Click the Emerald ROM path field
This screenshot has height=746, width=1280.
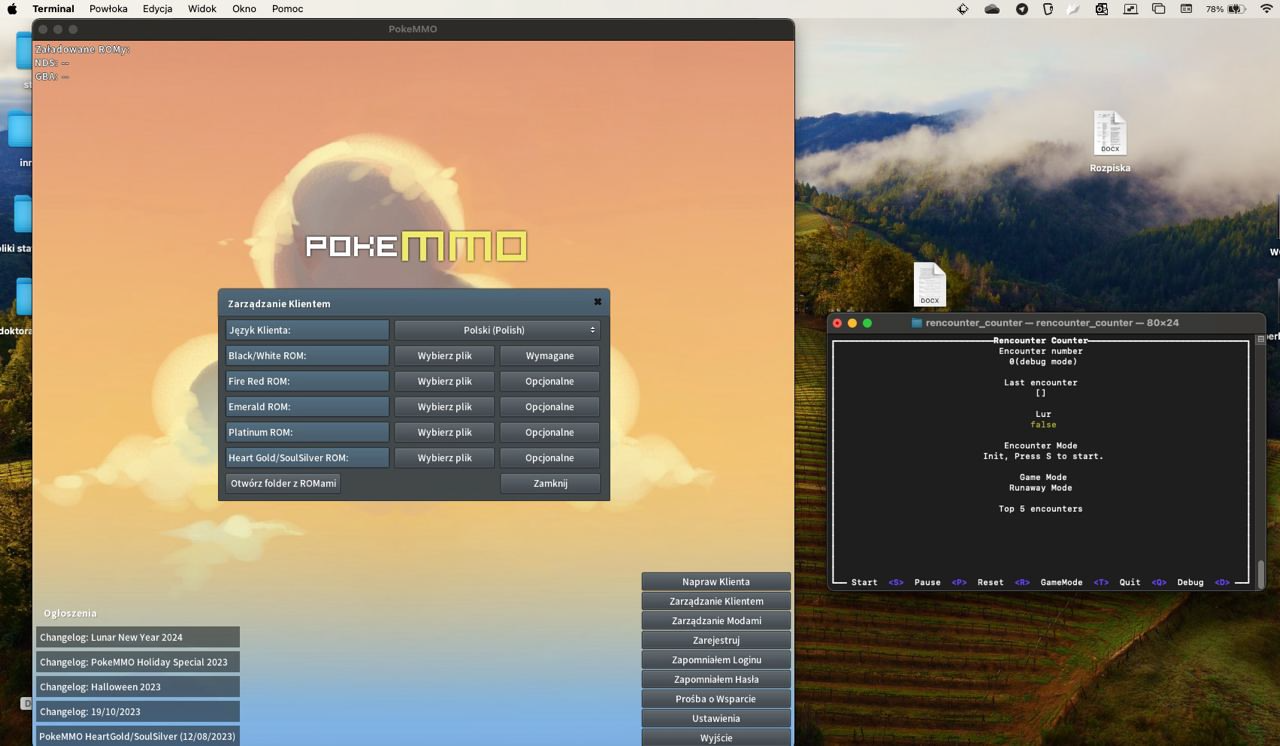click(x=307, y=407)
